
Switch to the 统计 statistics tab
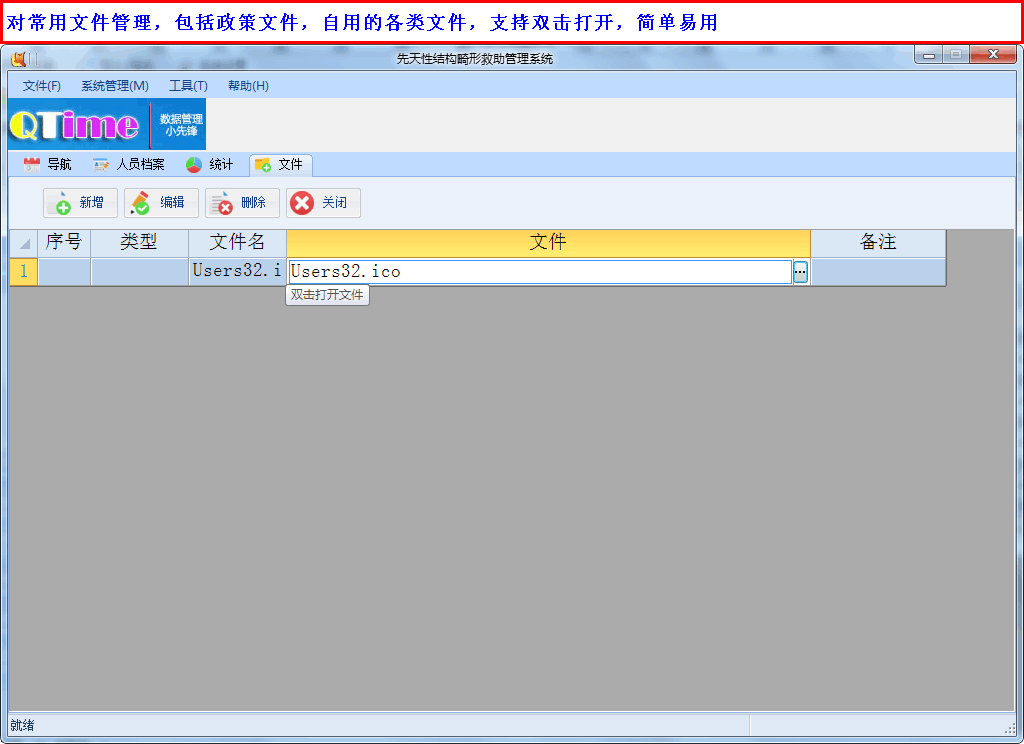(209, 165)
